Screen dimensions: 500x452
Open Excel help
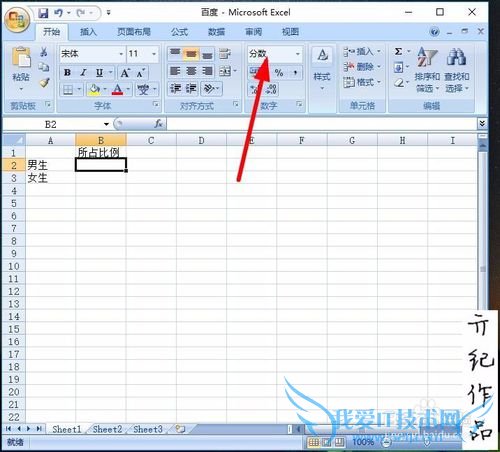click(x=435, y=32)
